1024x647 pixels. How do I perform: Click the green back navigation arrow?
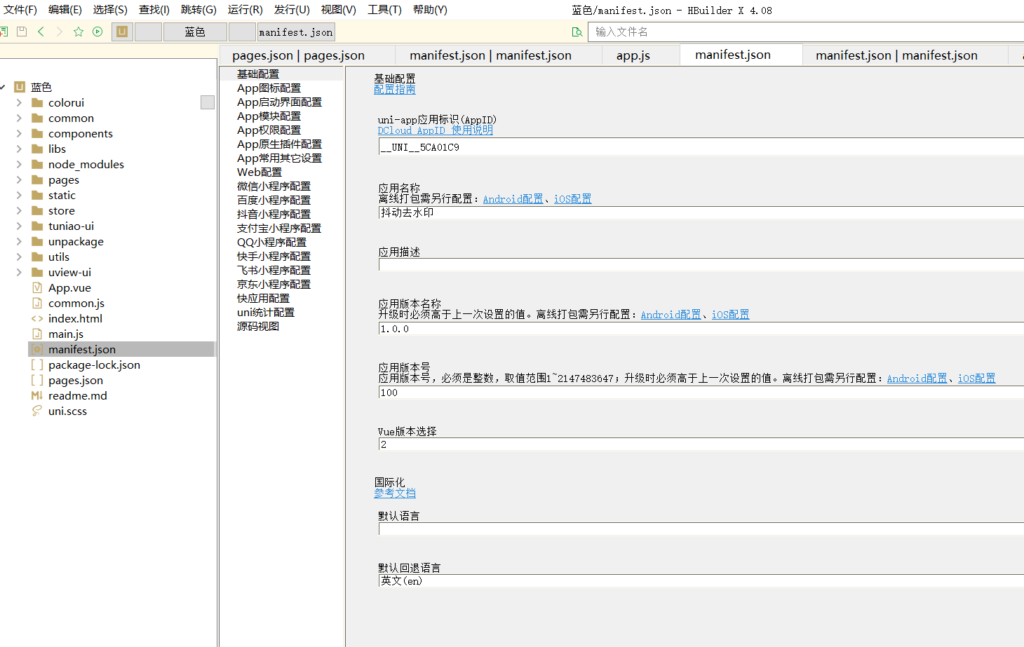click(41, 32)
